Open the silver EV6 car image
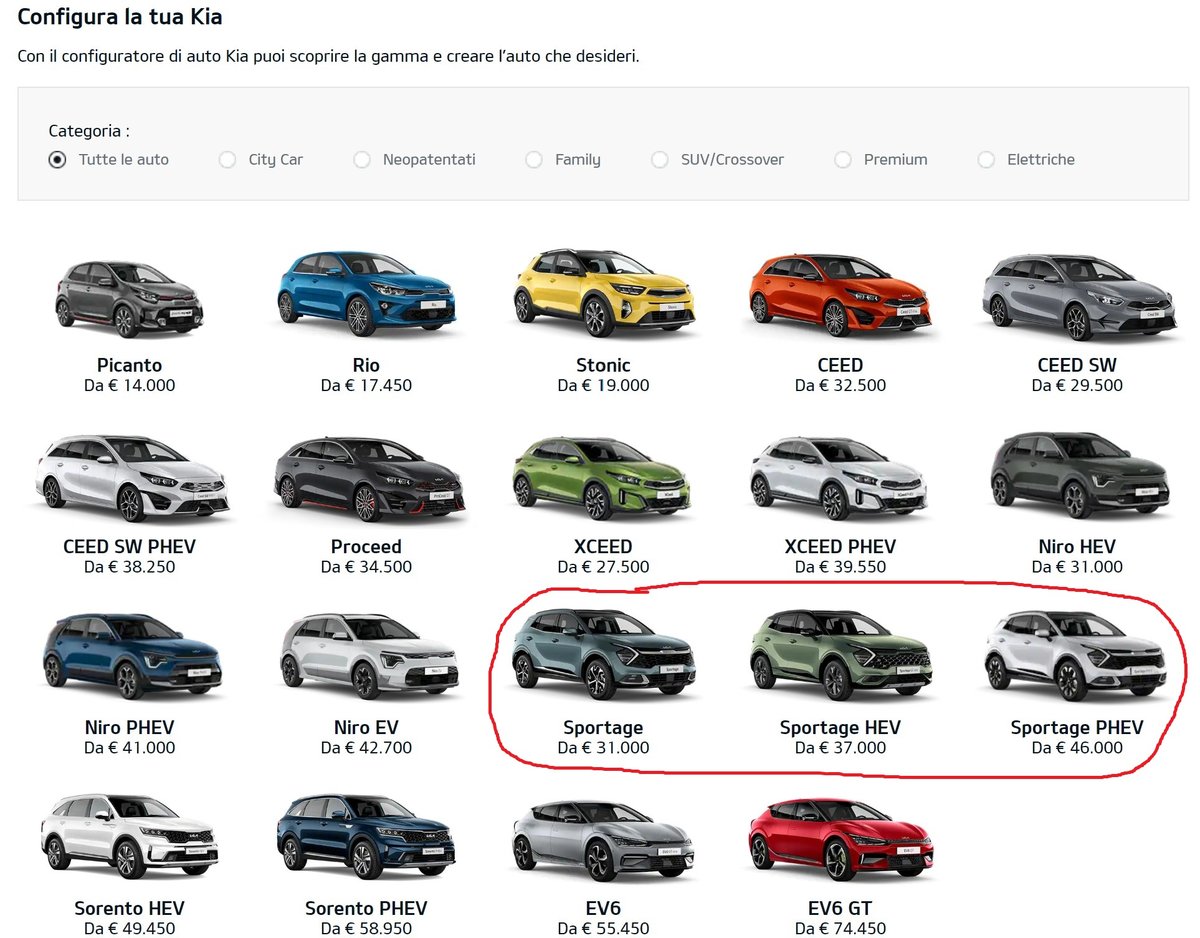Image resolution: width=1200 pixels, height=938 pixels. click(x=603, y=840)
